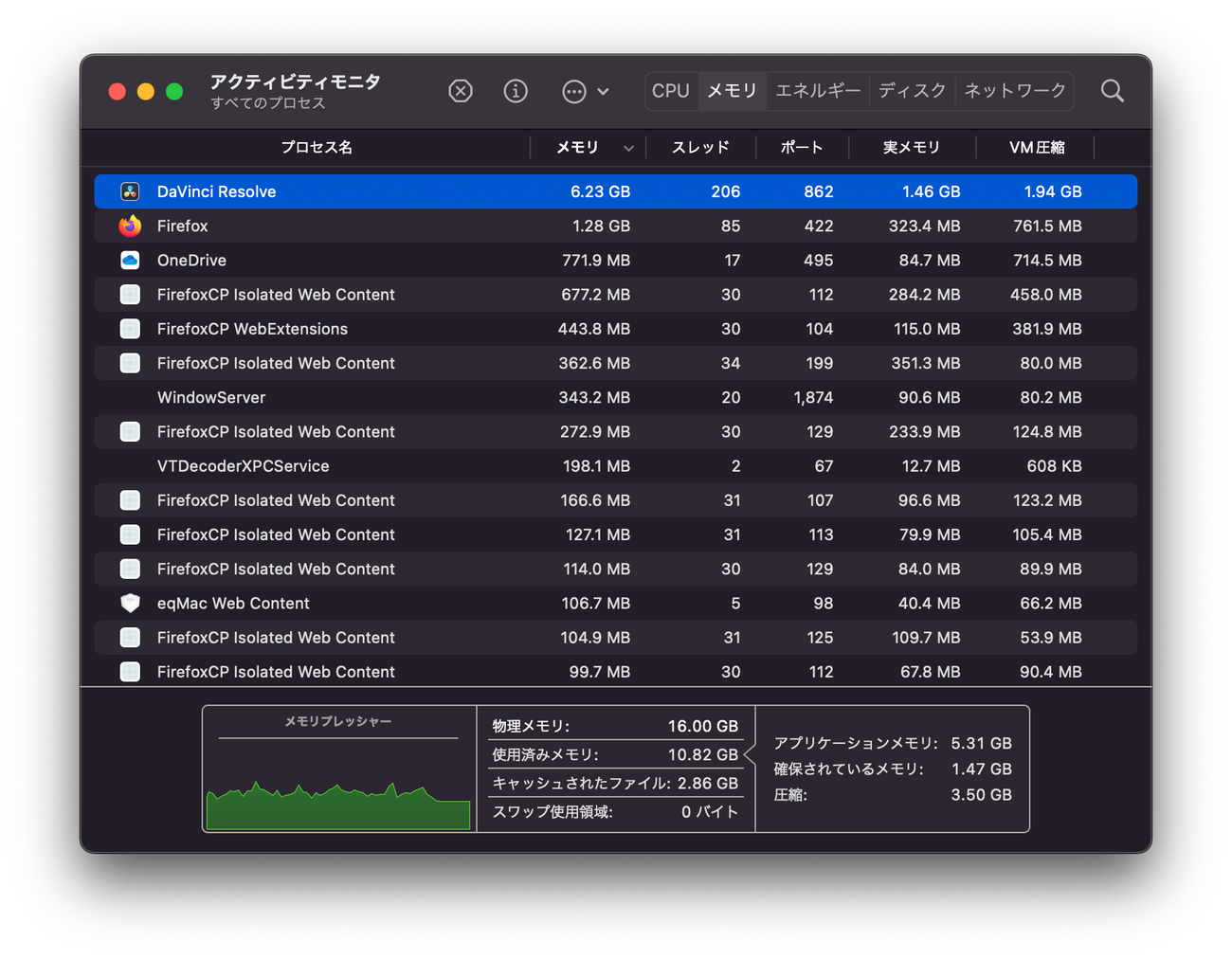Switch to the エネルギー tab
1232x959 pixels.
click(x=818, y=91)
